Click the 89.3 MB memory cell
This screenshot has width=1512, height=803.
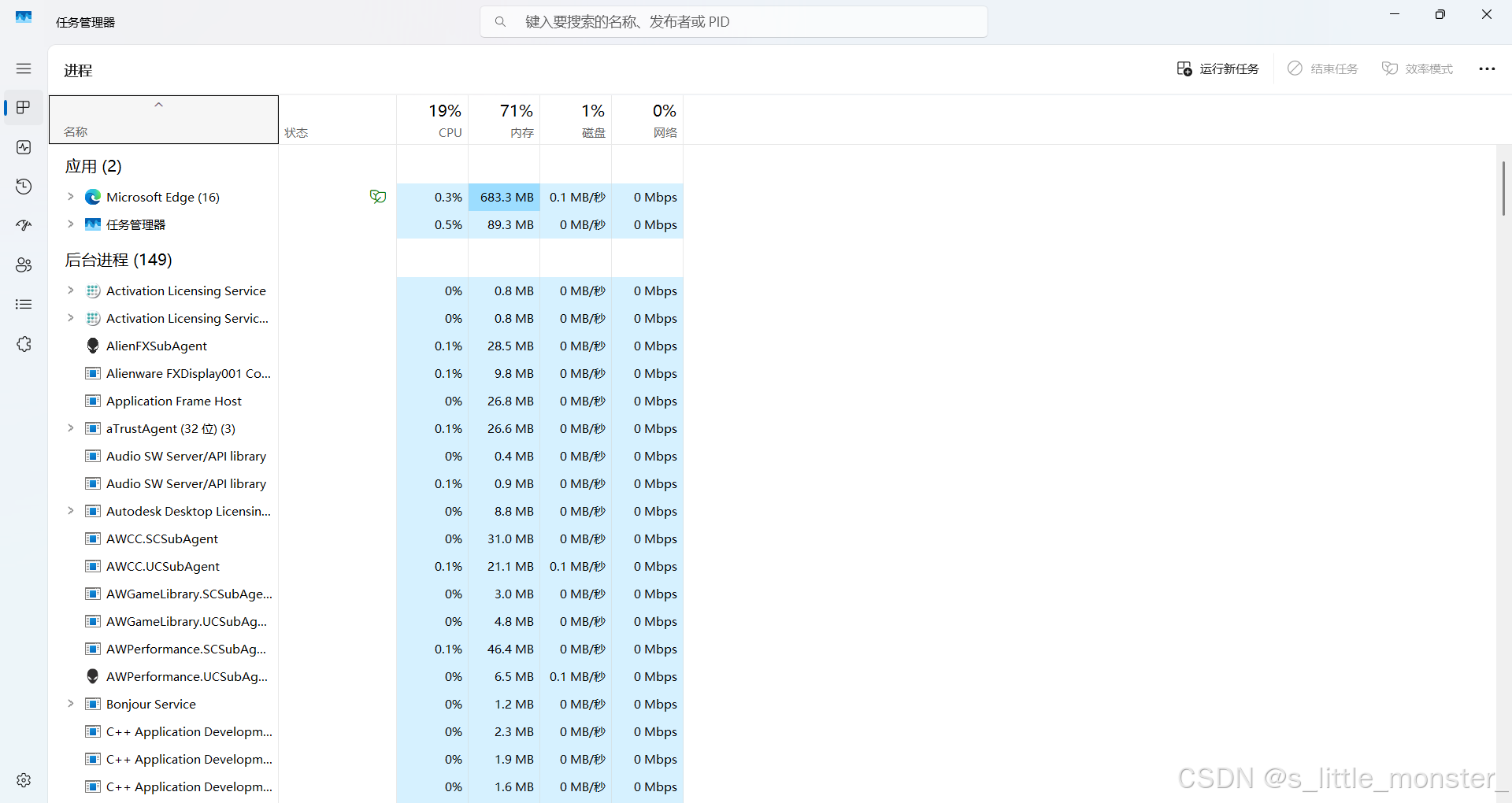pyautogui.click(x=504, y=224)
